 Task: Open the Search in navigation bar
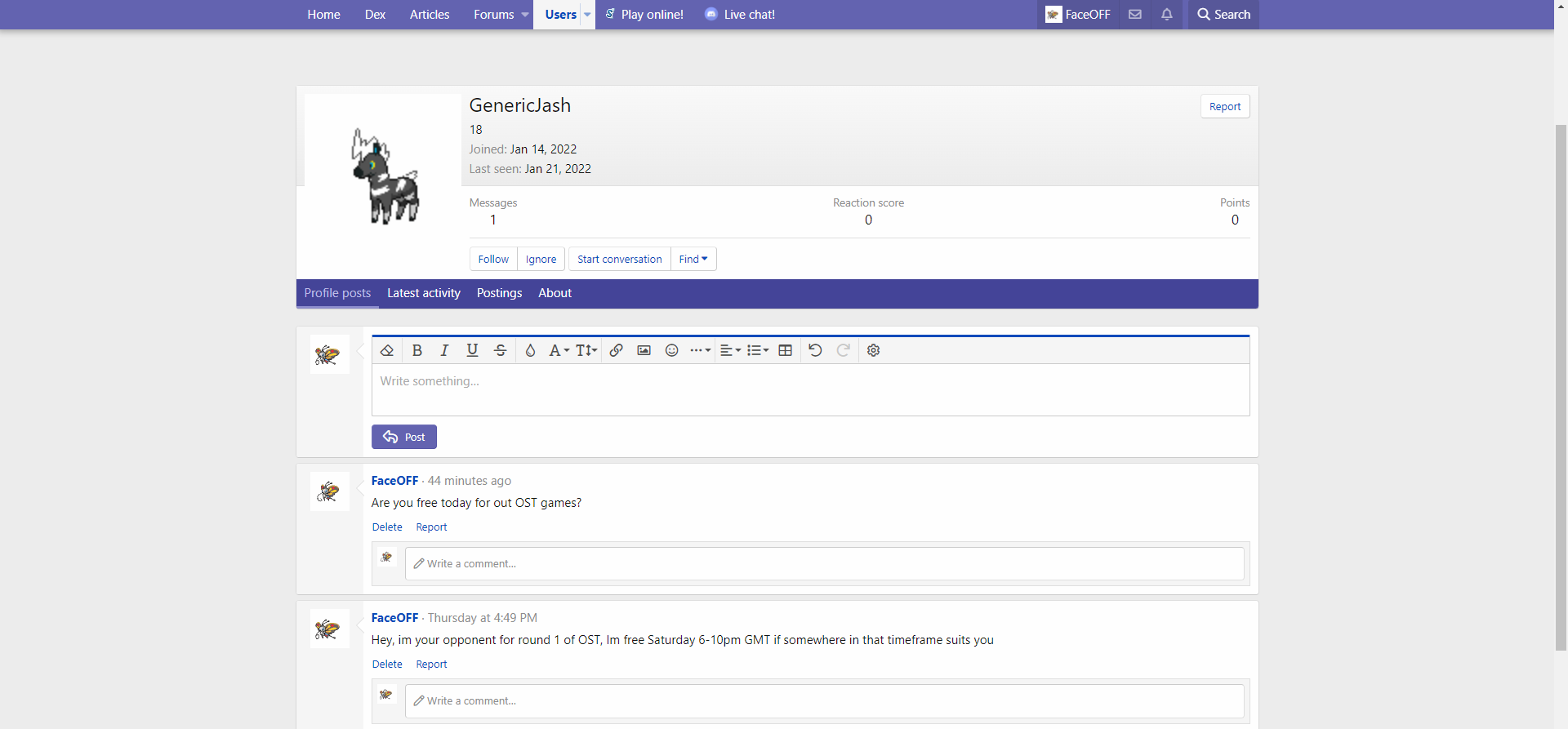1223,15
